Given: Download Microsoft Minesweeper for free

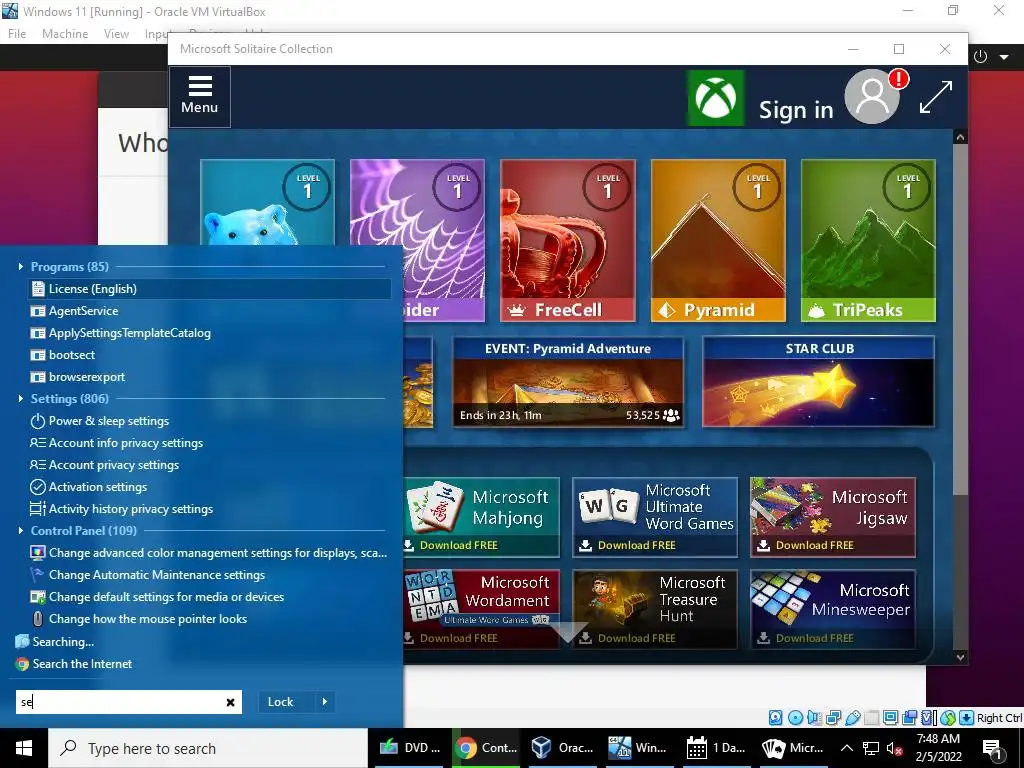Looking at the screenshot, I should point(833,609).
